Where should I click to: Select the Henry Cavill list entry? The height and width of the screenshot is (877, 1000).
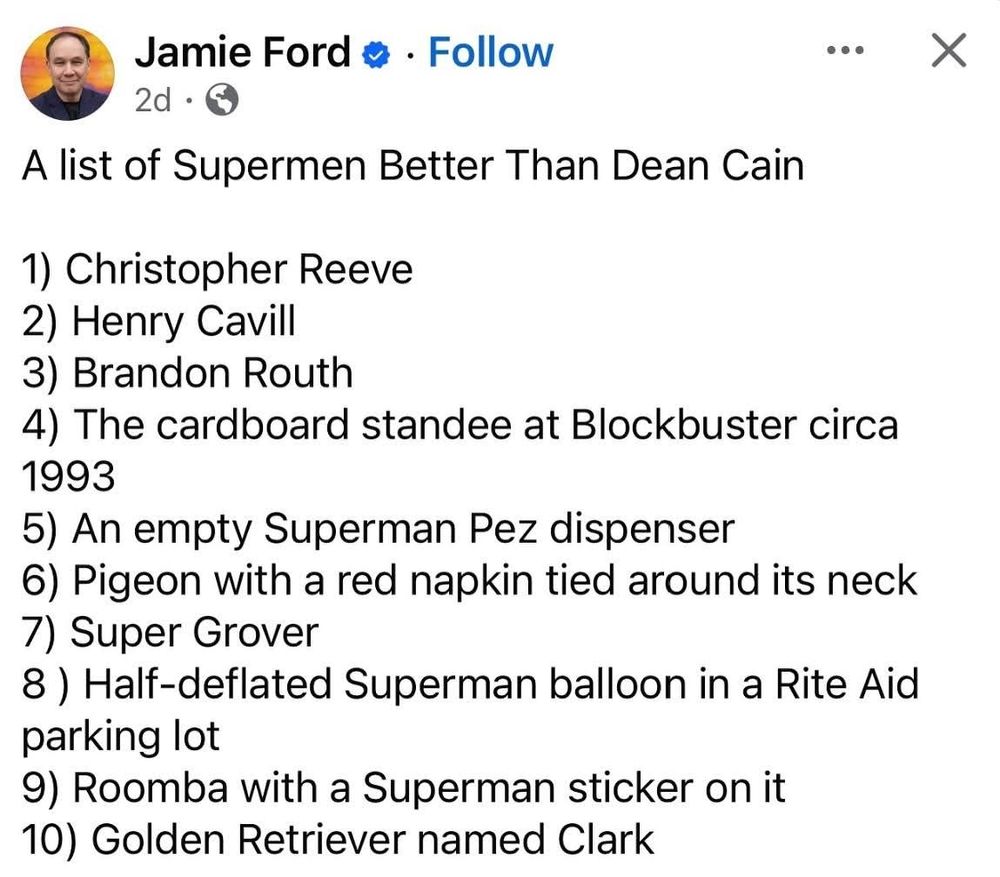(x=159, y=321)
